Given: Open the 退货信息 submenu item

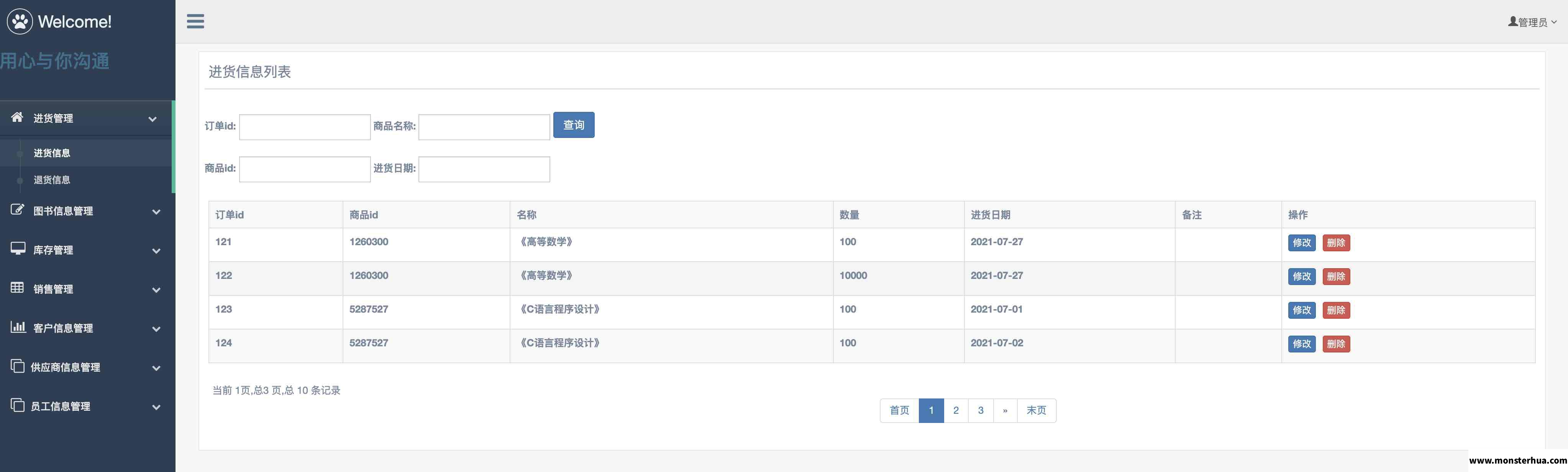Looking at the screenshot, I should click(x=52, y=180).
